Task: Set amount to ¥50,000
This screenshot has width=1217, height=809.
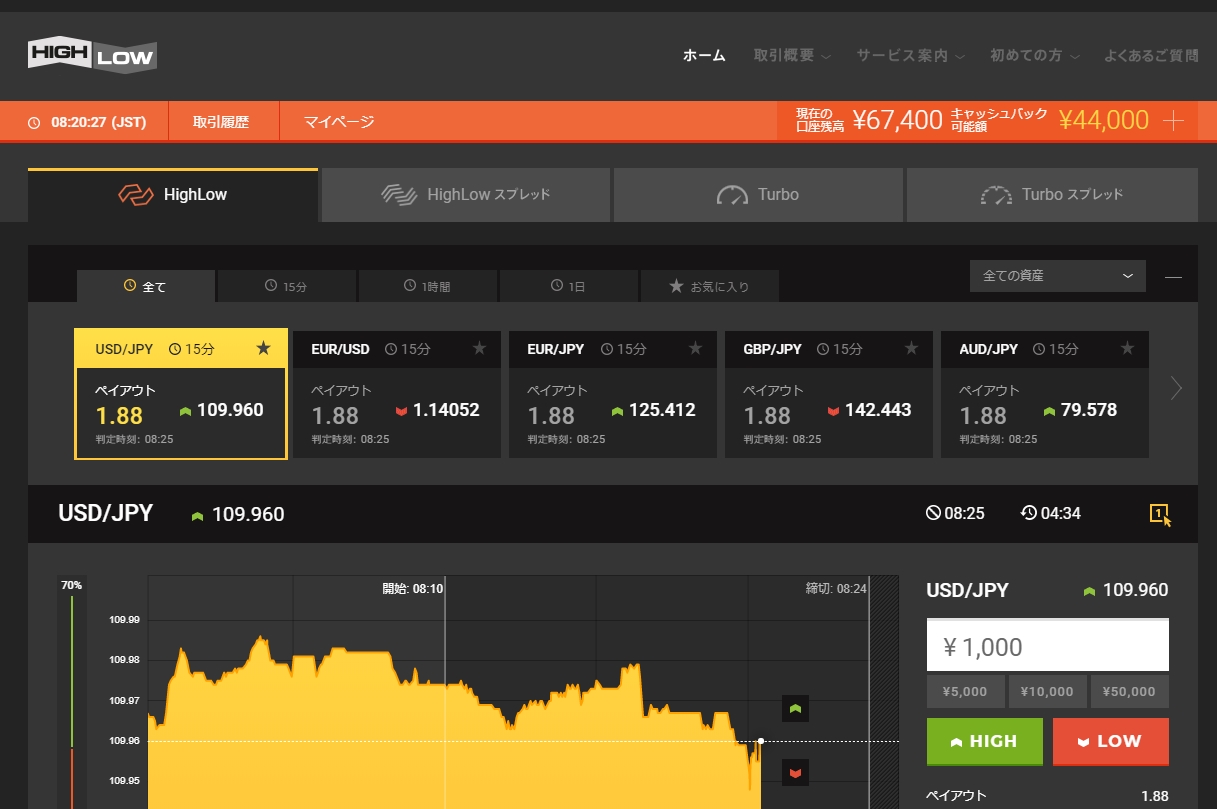Action: tap(1129, 692)
